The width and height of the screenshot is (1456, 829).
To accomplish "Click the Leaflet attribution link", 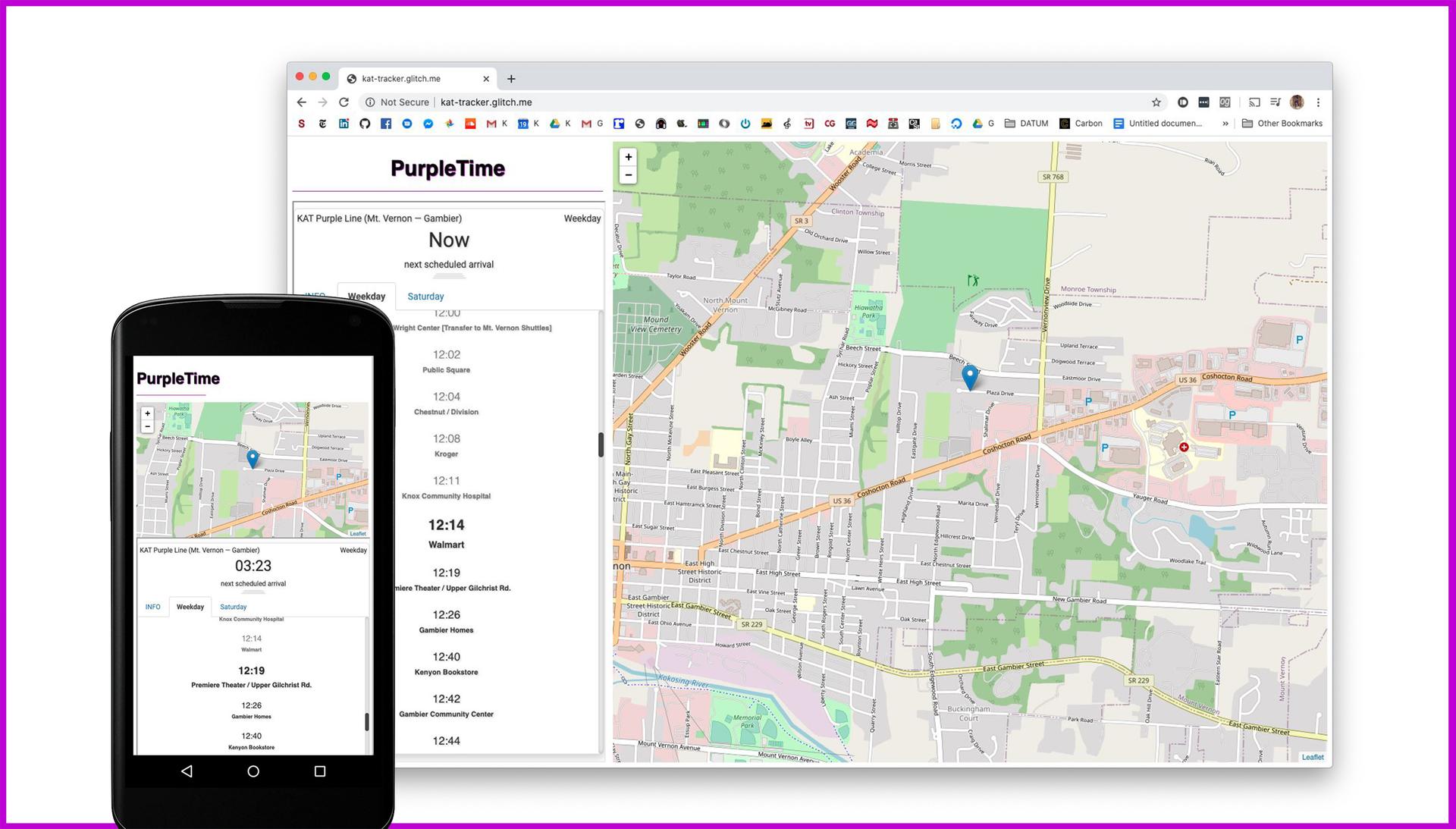I will click(1312, 756).
